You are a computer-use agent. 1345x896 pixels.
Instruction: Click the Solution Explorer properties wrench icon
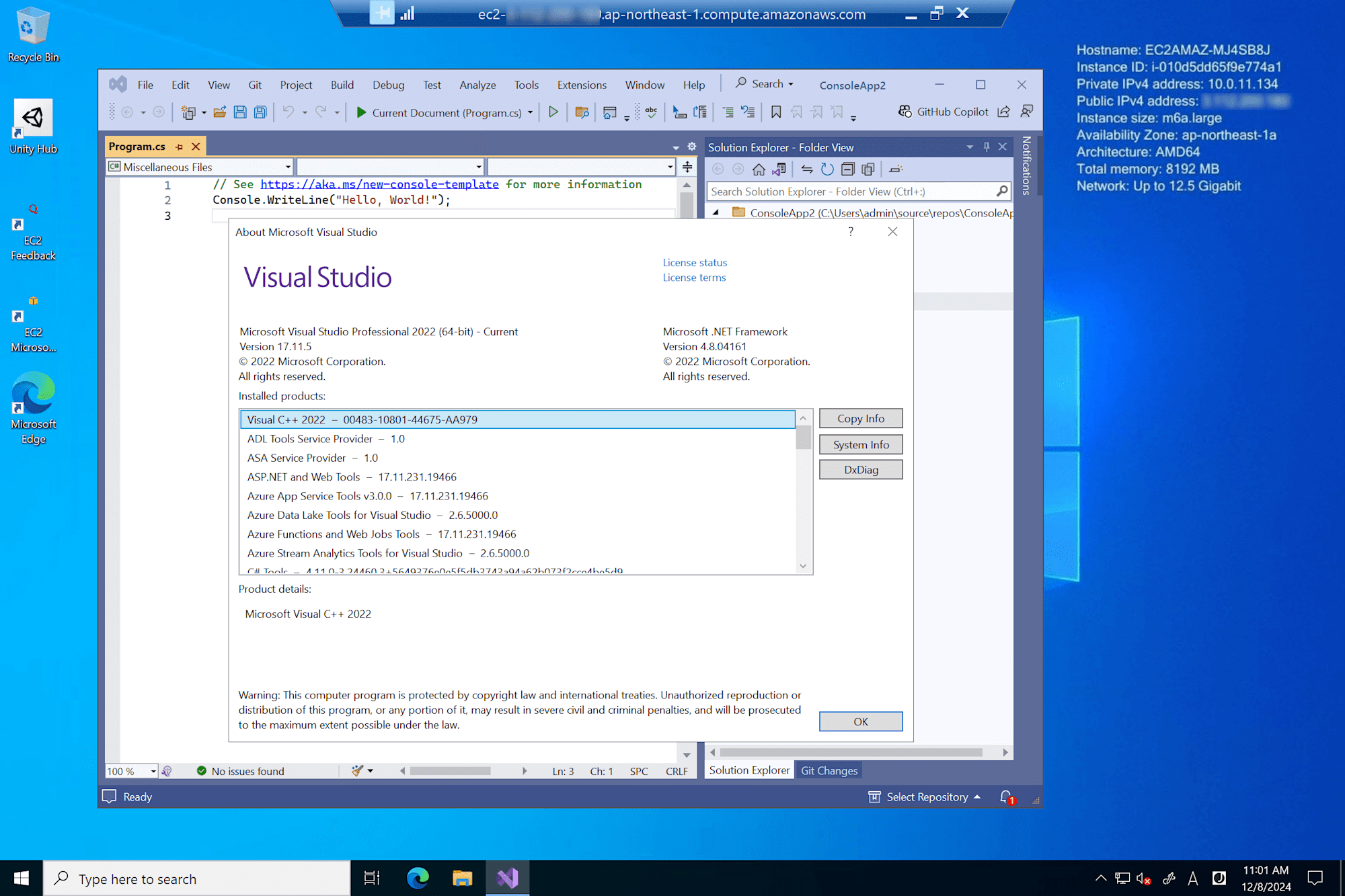tap(896, 169)
